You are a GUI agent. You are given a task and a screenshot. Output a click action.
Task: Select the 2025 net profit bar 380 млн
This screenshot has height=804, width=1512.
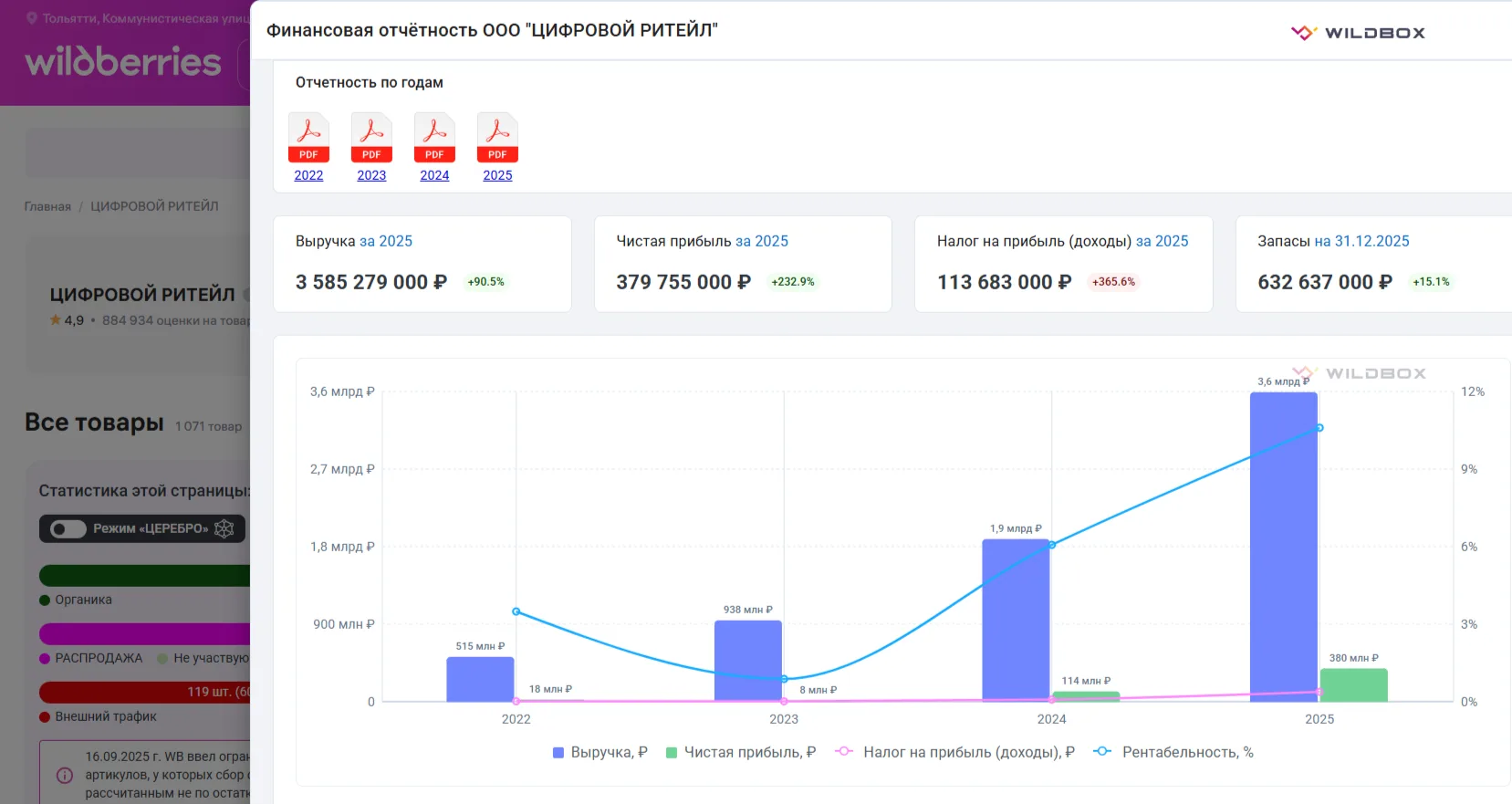1354,685
